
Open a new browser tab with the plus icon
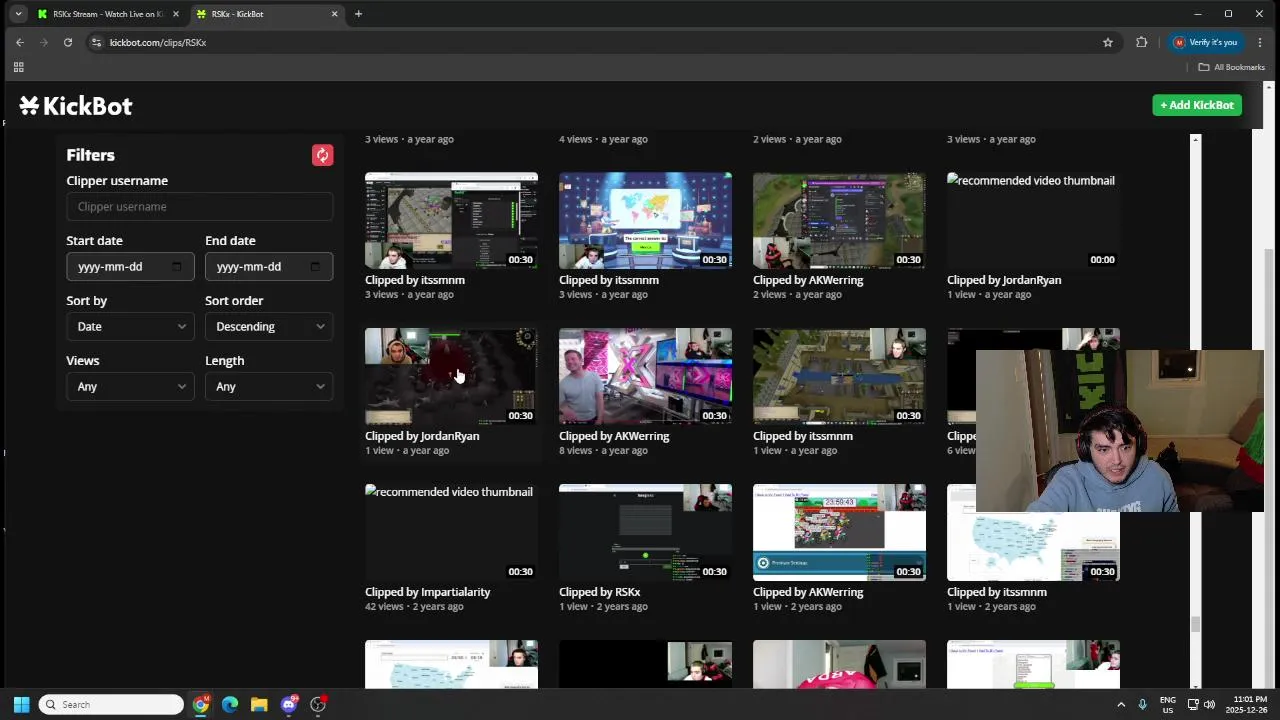click(358, 14)
